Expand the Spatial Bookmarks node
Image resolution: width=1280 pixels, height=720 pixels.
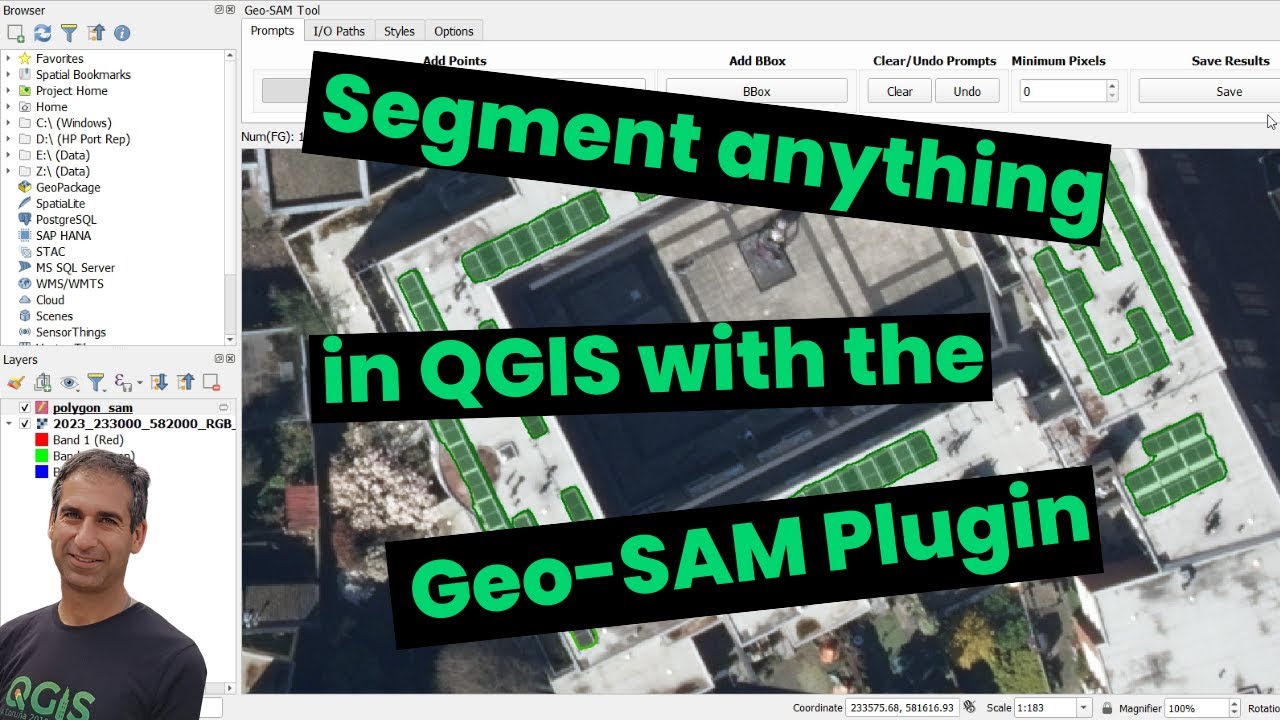(8, 75)
